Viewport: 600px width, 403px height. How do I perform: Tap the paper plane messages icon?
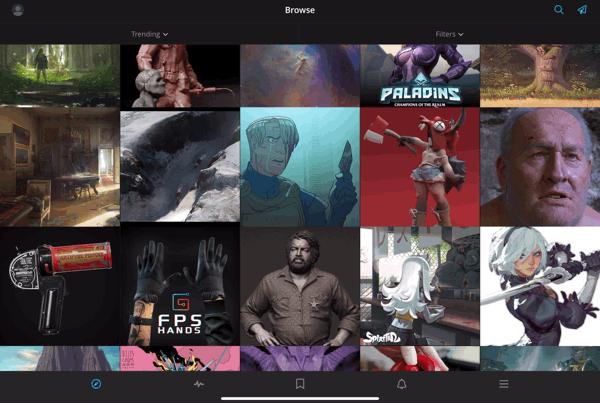click(x=582, y=10)
